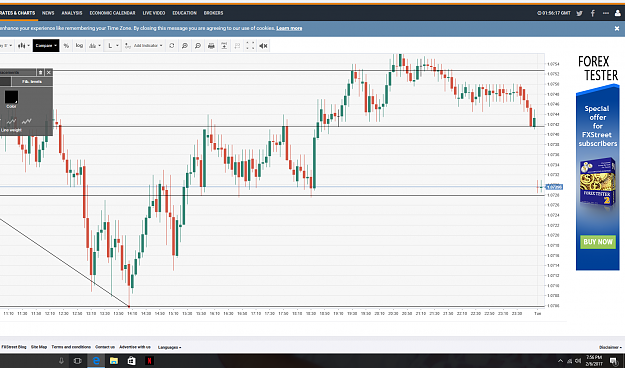This screenshot has height=368, width=625.
Task: Close the cookie notification banner
Action: click(x=617, y=29)
